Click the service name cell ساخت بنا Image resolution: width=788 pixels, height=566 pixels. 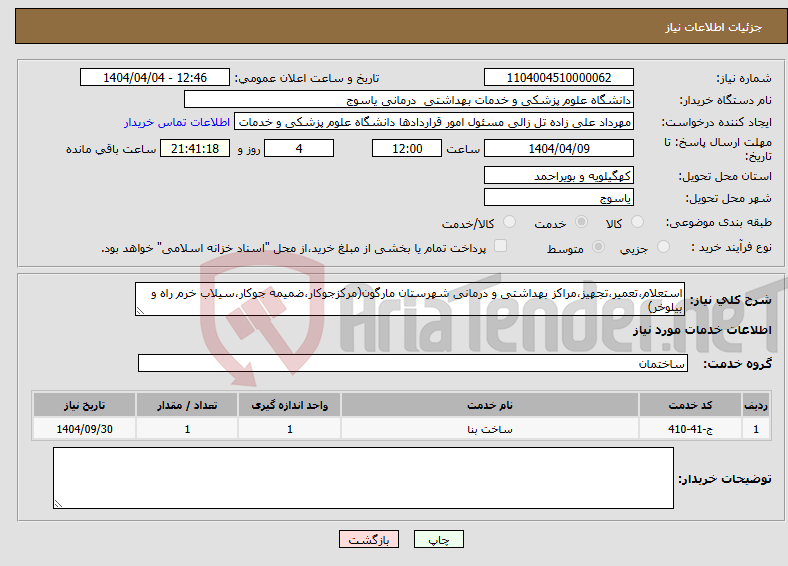(489, 429)
